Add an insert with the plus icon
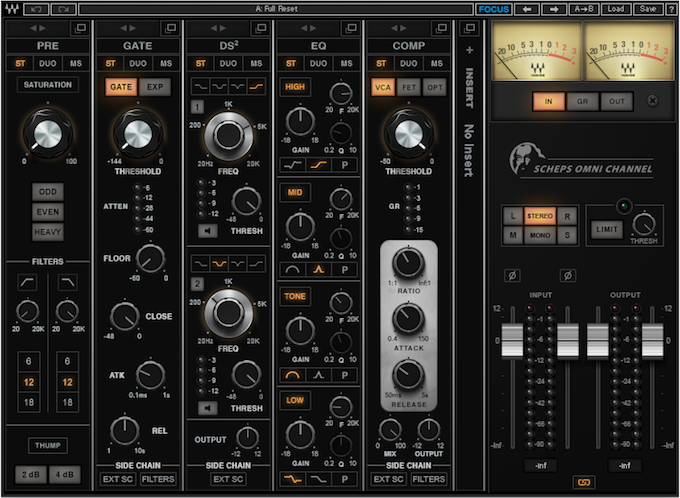Screen dimensions: 680x498 coord(469,50)
